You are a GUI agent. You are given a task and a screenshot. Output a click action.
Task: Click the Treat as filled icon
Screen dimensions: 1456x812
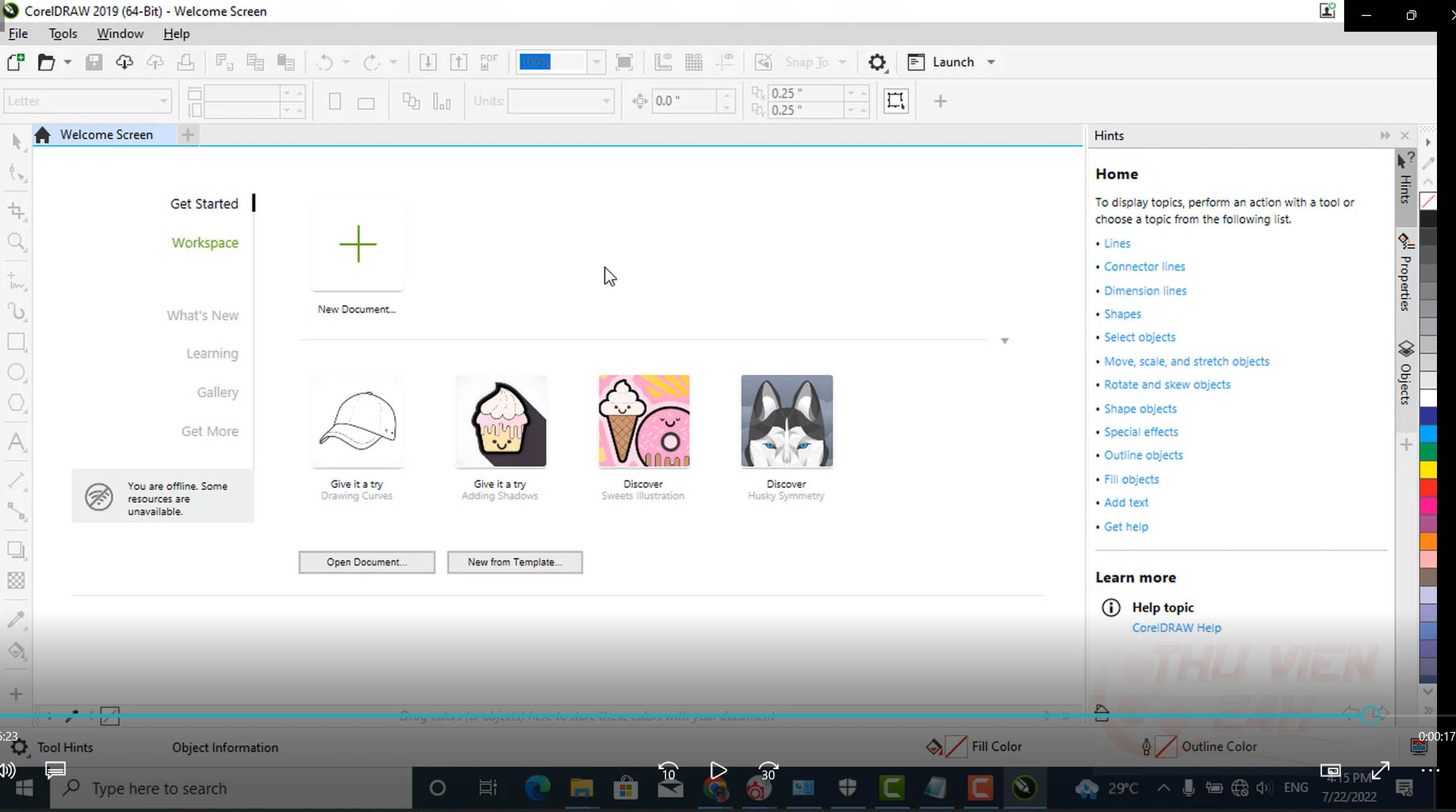click(x=896, y=101)
